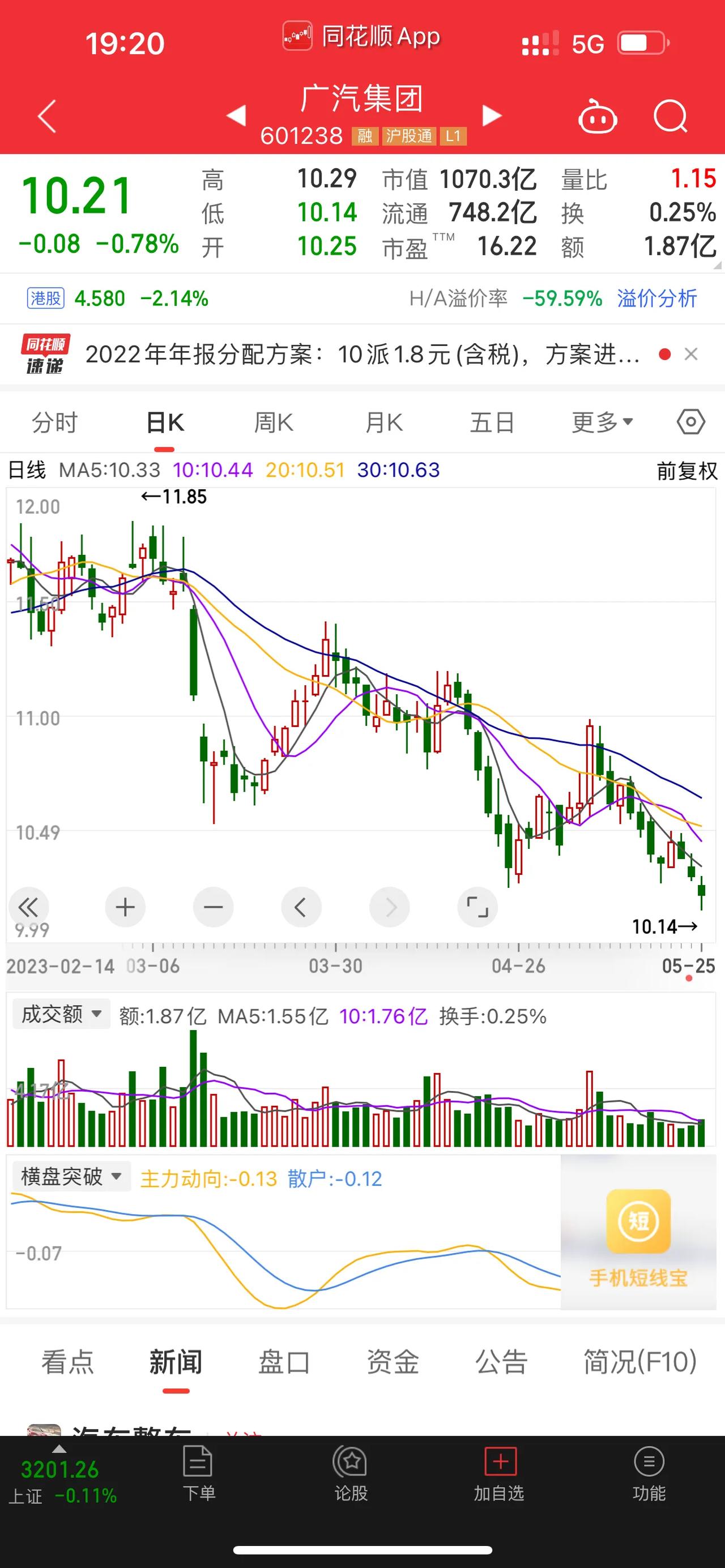This screenshot has width=725, height=1568.
Task: Expand chart to fullscreen icon
Action: [477, 908]
